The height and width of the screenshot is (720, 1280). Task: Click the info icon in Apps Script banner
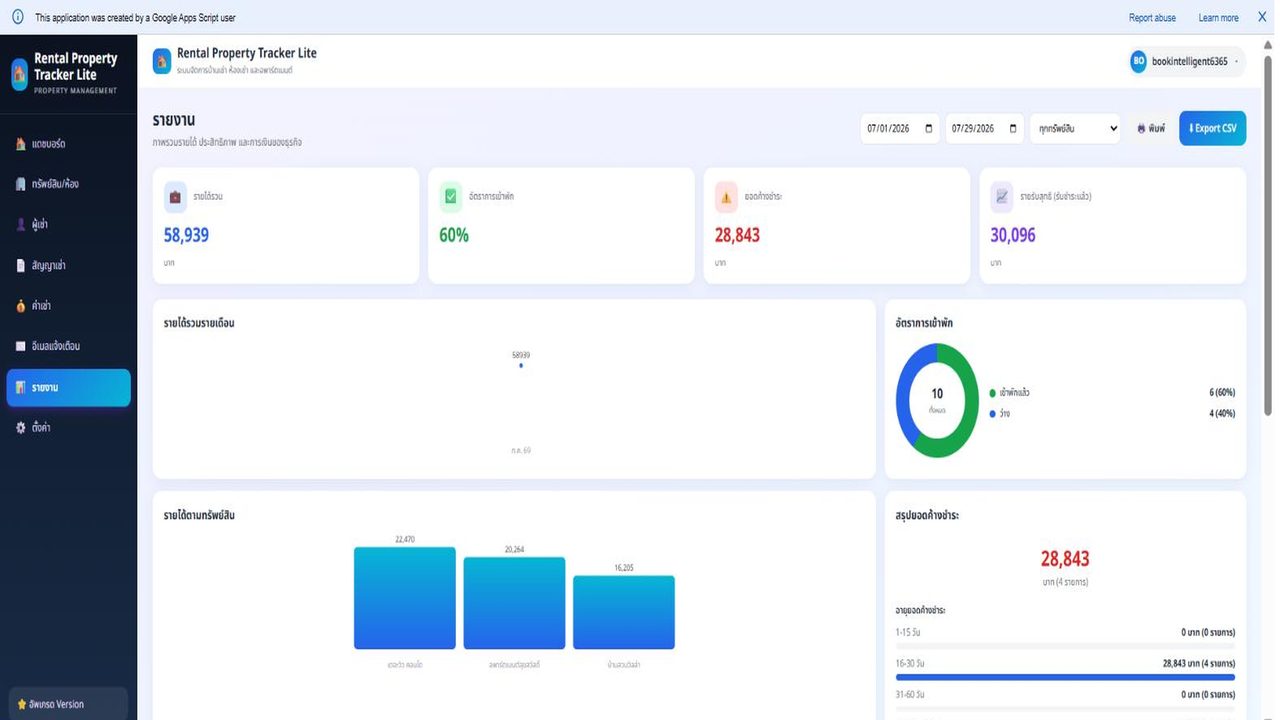click(17, 17)
